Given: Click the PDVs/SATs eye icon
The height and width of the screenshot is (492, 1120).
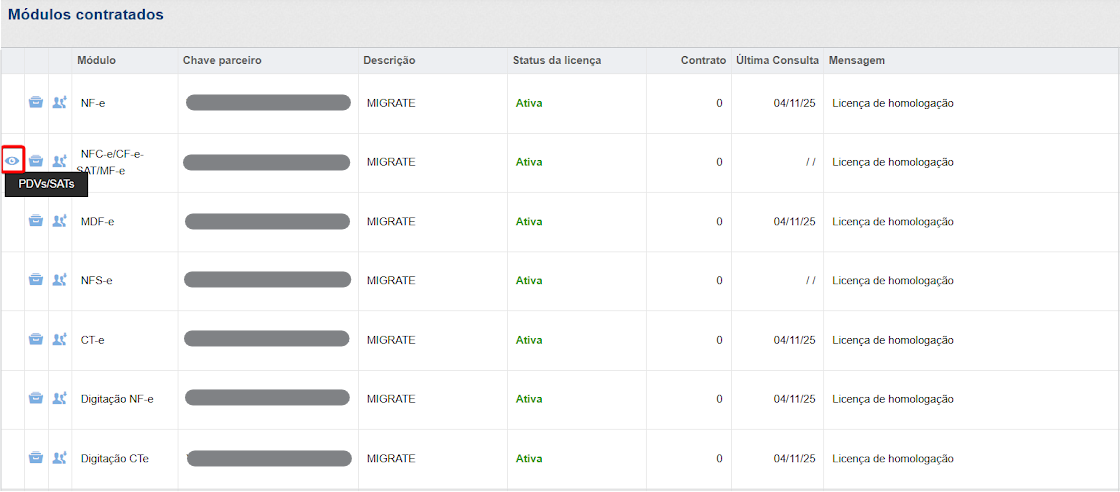Looking at the screenshot, I should (x=13, y=160).
